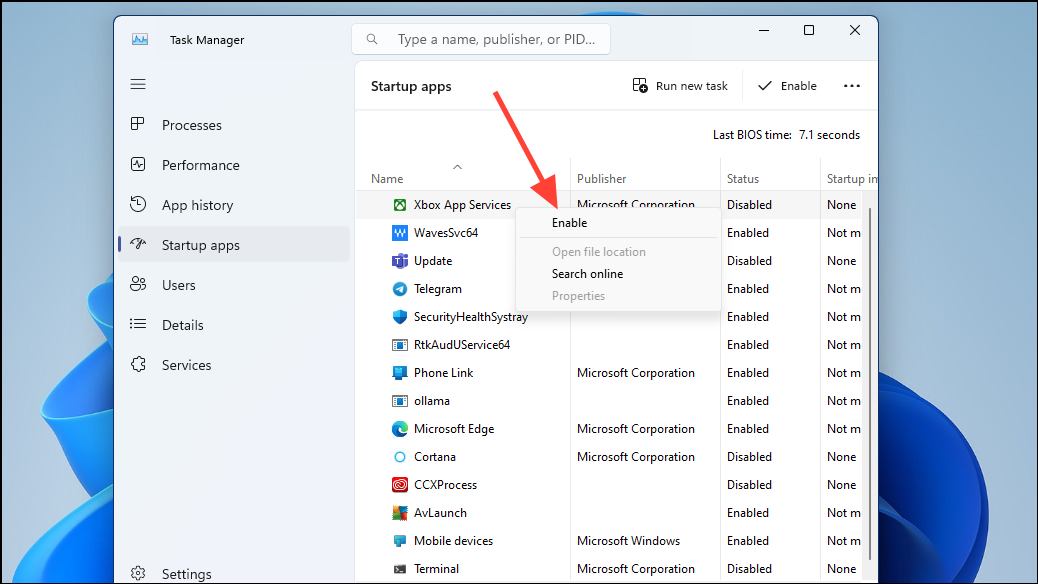This screenshot has height=584, width=1038.
Task: Select the SecurityHealthSystray row name
Action: click(x=471, y=317)
